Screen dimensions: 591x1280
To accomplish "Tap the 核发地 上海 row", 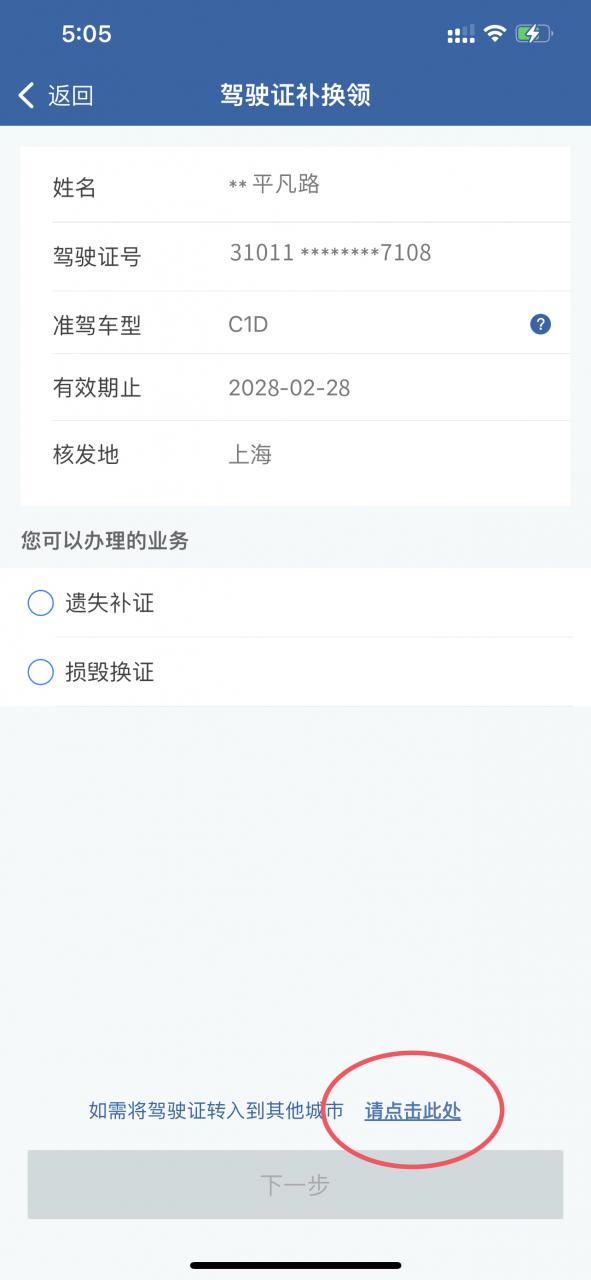I will click(x=249, y=455).
